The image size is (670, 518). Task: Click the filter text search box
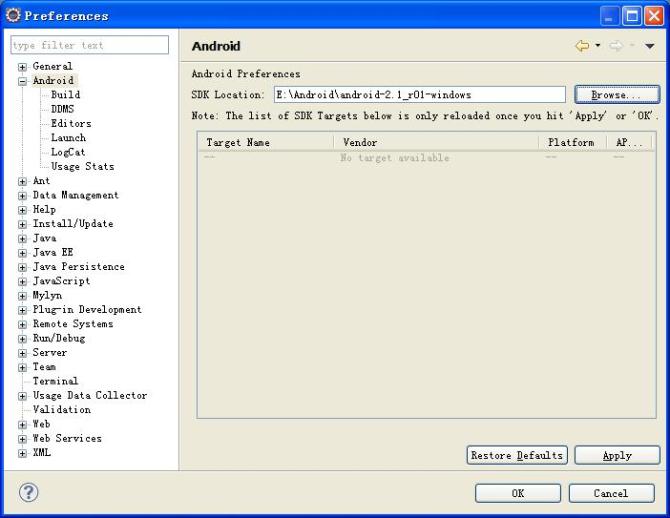click(x=90, y=45)
